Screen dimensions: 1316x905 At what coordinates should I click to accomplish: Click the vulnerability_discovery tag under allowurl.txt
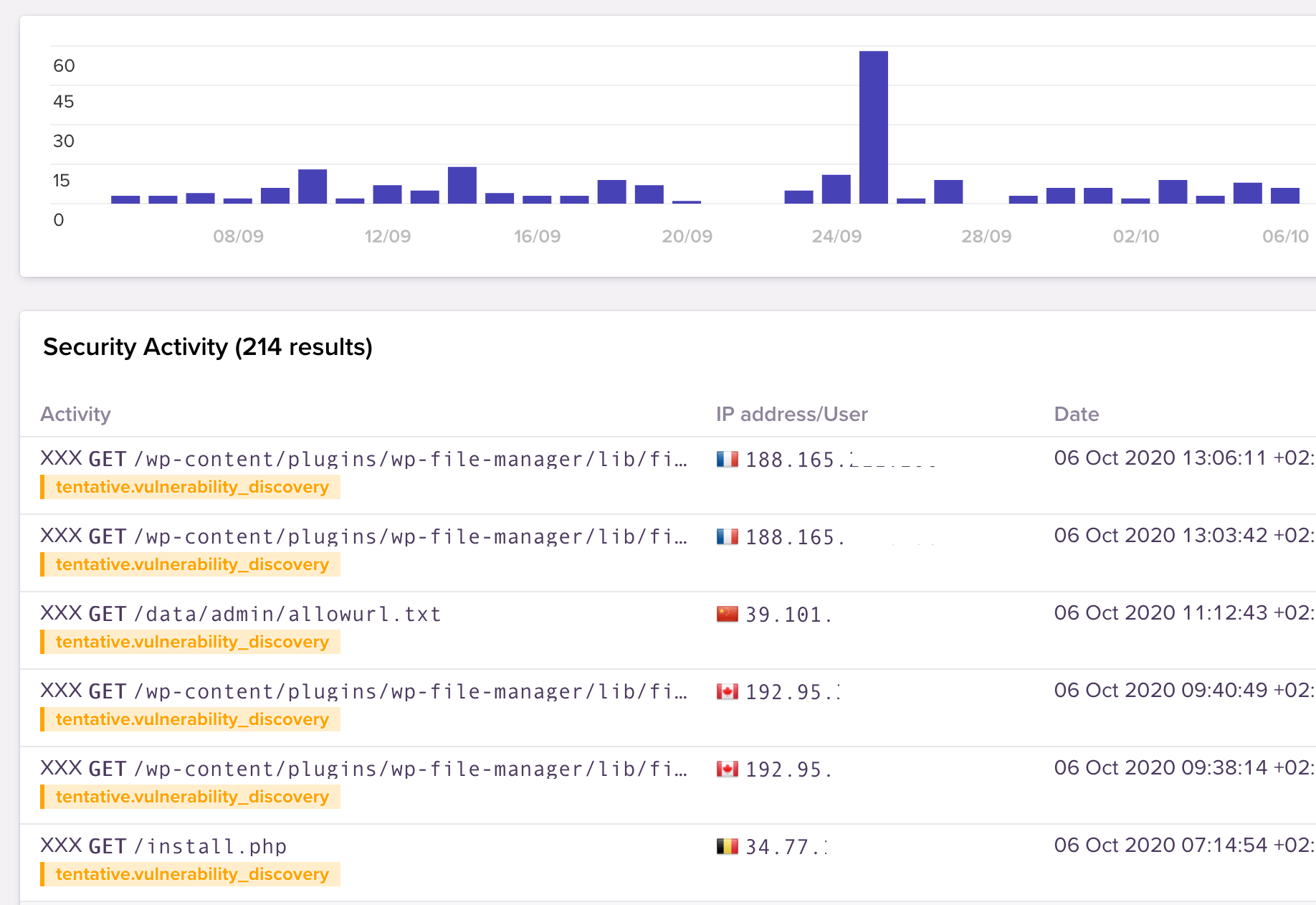[x=191, y=642]
